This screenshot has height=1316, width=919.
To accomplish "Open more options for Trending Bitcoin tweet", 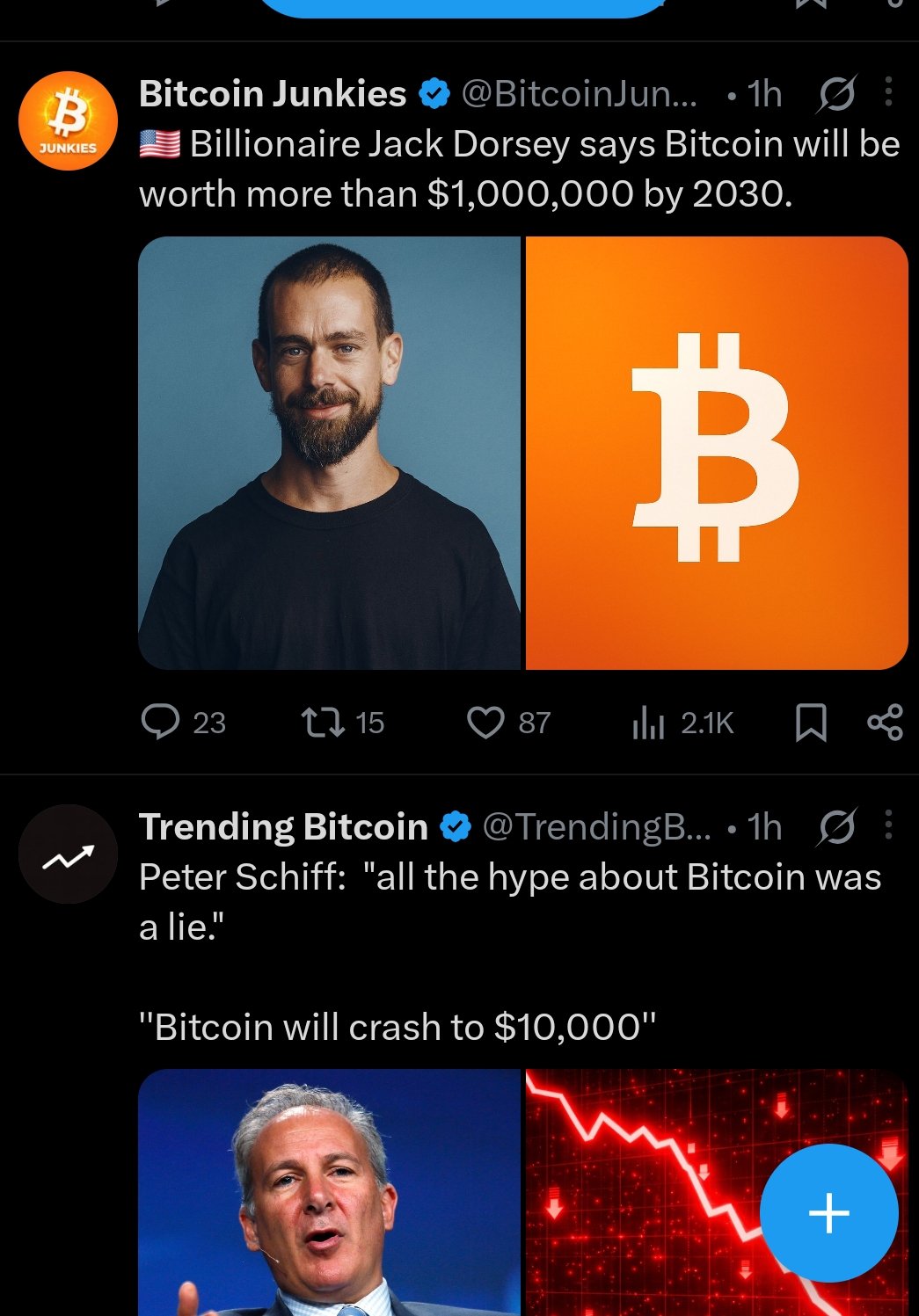I will pos(888,825).
